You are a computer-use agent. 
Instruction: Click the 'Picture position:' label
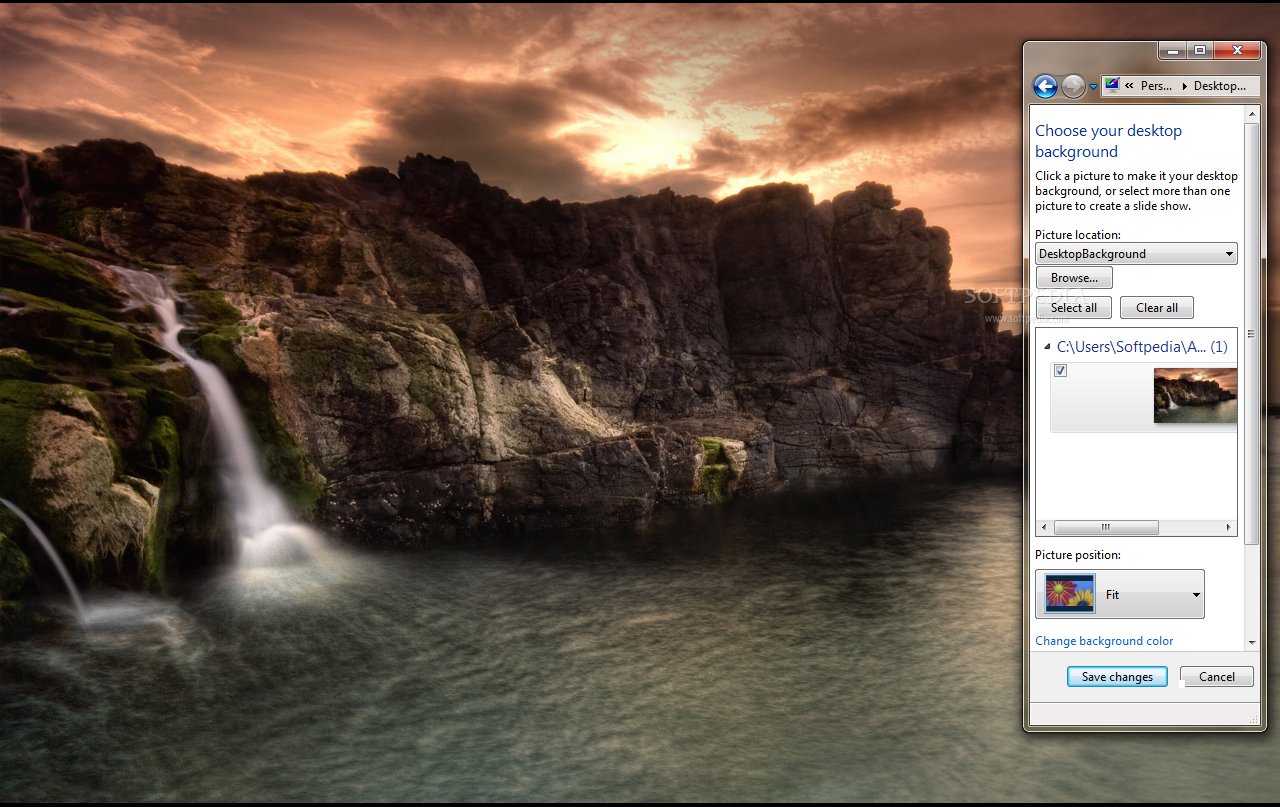click(x=1078, y=555)
